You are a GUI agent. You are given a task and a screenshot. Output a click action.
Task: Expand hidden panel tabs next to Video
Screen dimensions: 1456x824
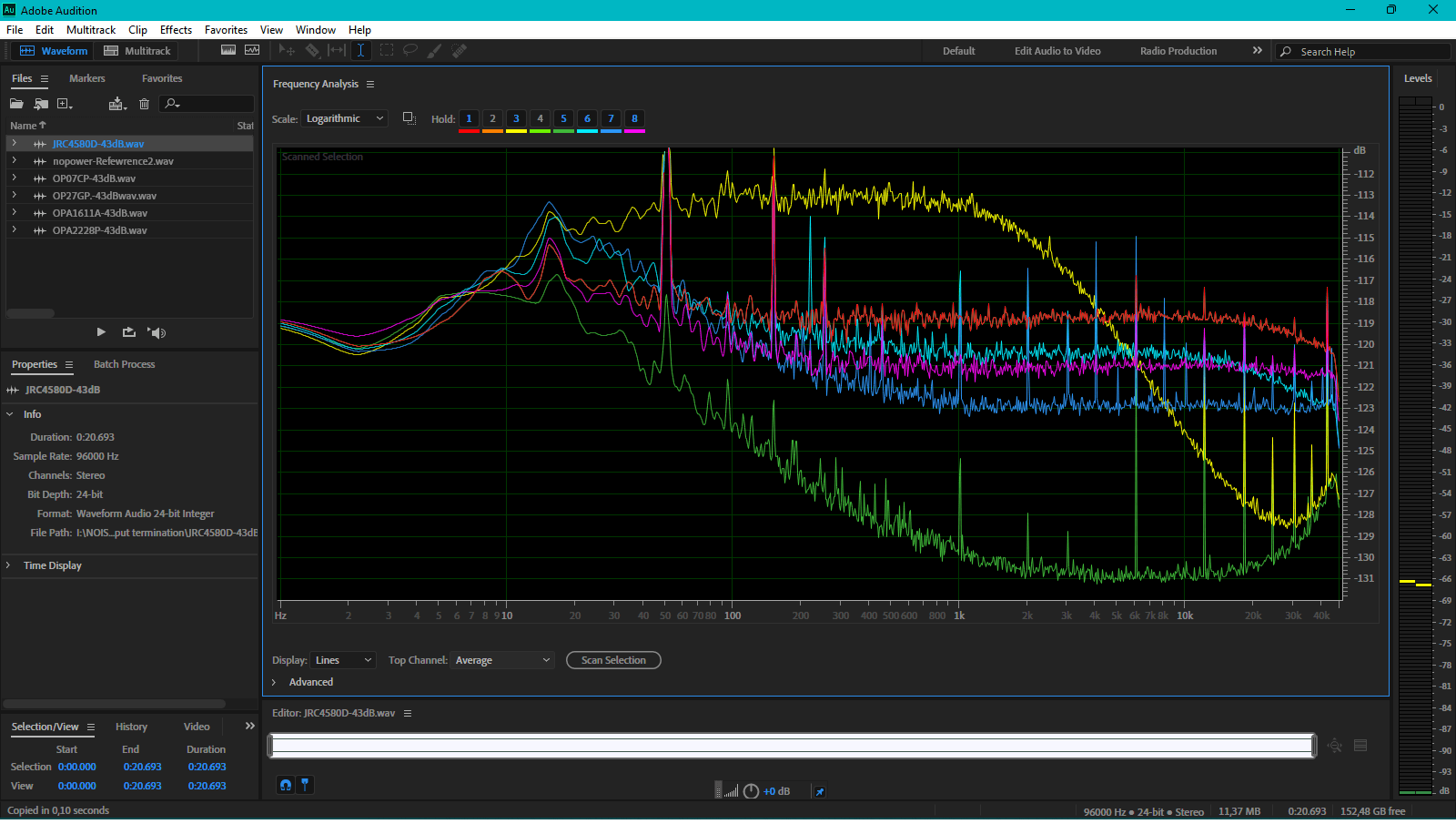(249, 726)
